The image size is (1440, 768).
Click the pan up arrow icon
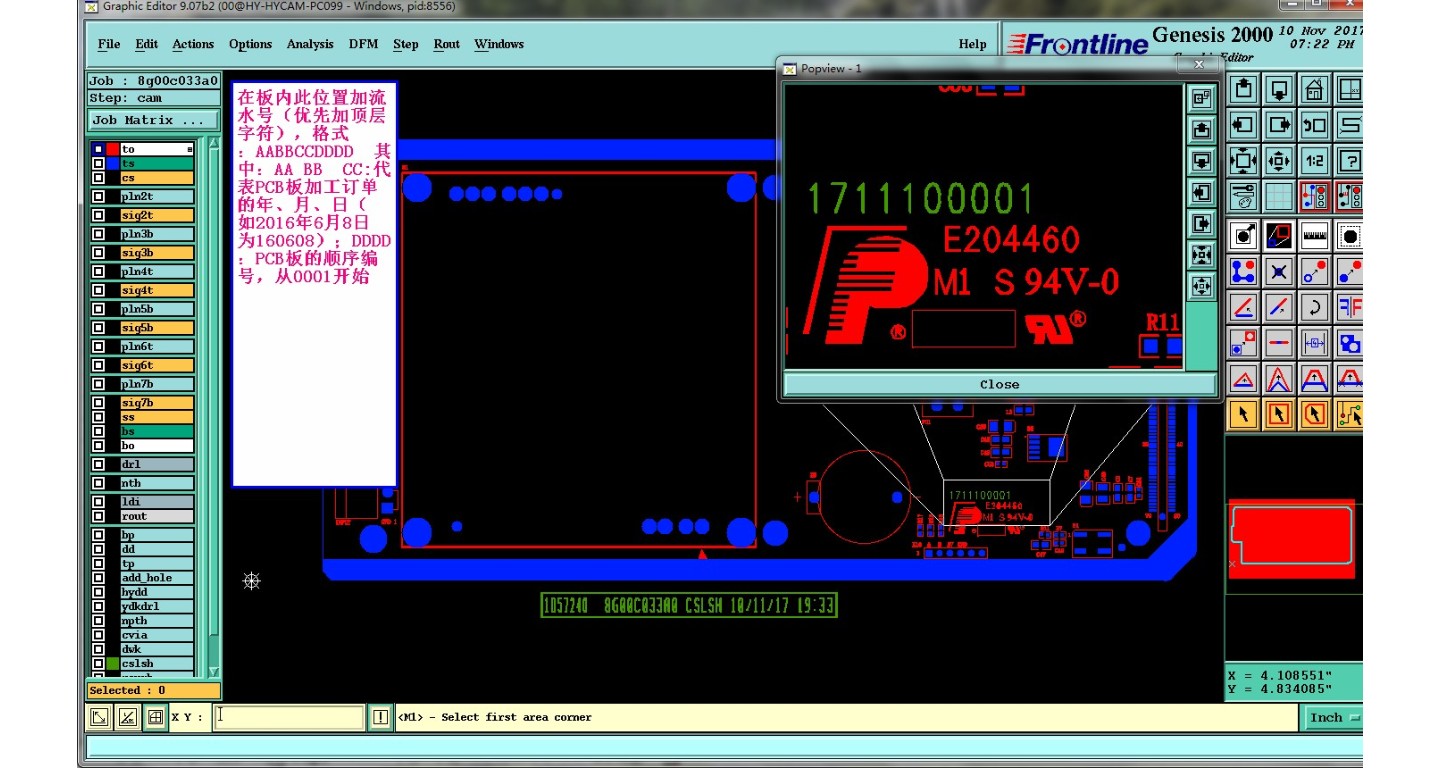pos(1243,90)
